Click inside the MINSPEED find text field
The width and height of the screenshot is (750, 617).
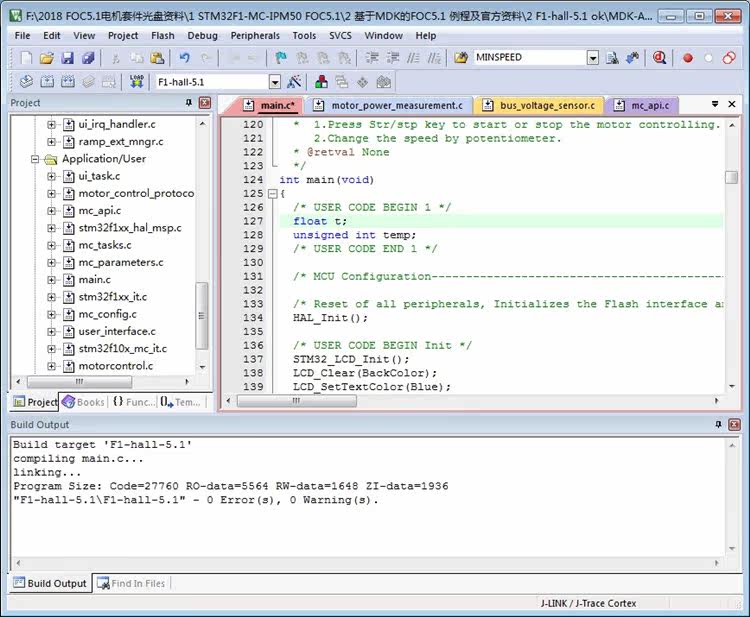pyautogui.click(x=530, y=57)
